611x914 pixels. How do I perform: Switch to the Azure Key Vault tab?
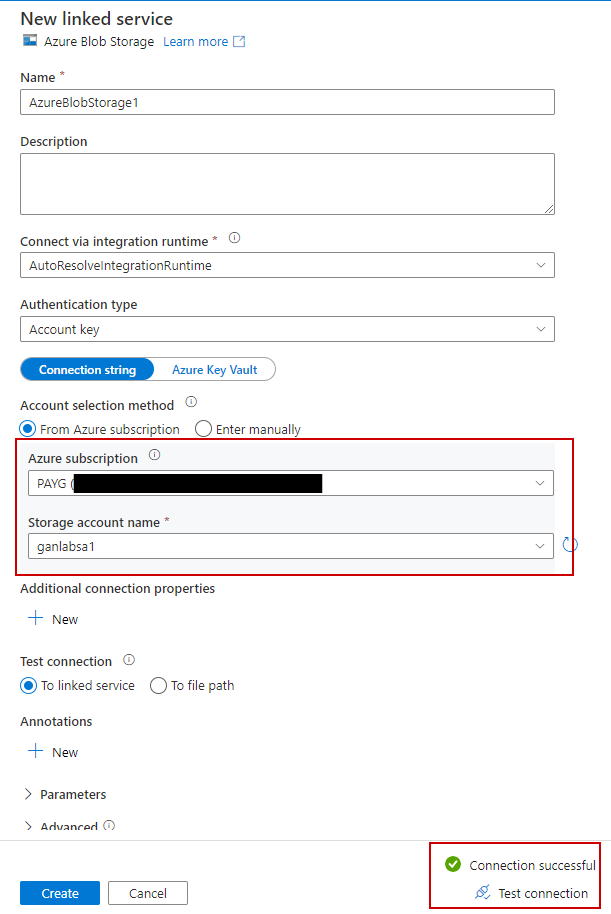[x=214, y=370]
